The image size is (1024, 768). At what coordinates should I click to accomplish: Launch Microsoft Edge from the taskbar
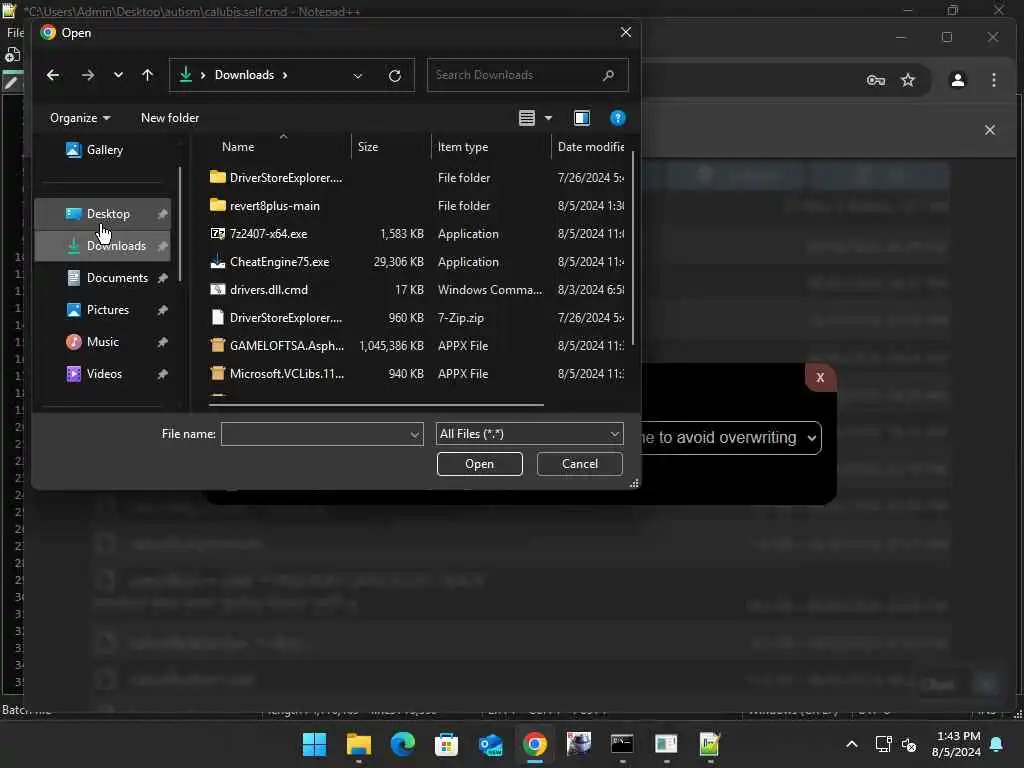pos(402,744)
